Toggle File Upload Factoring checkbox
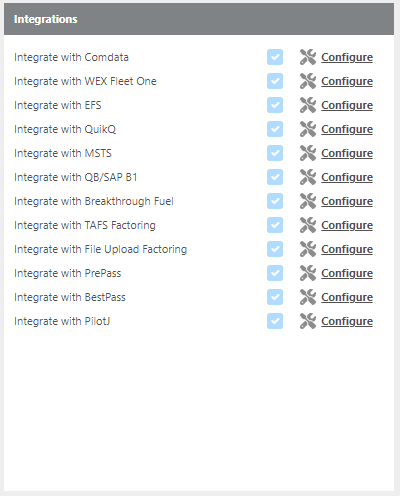400x496 pixels. point(275,249)
